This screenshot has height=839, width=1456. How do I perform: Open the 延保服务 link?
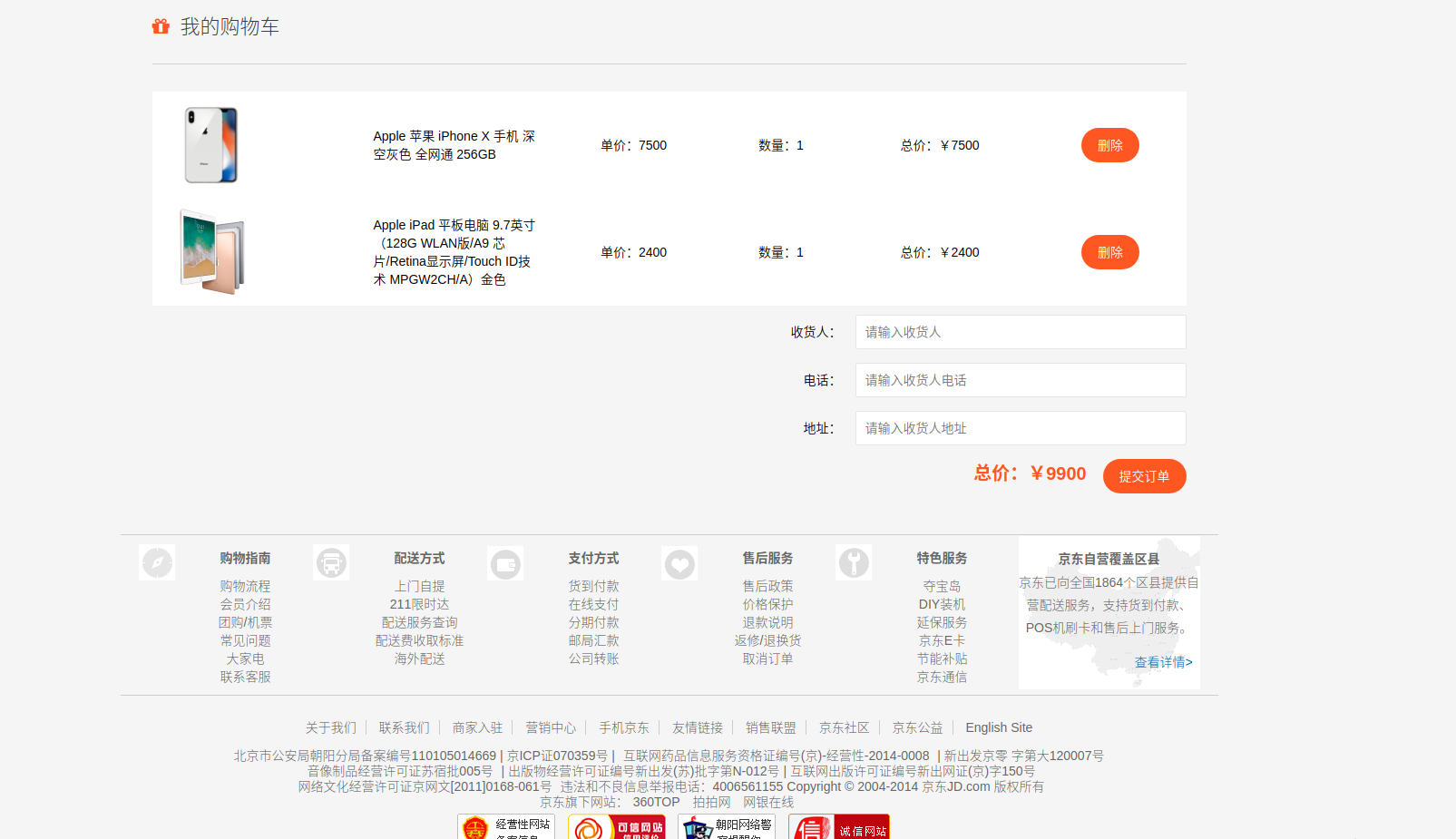click(942, 622)
